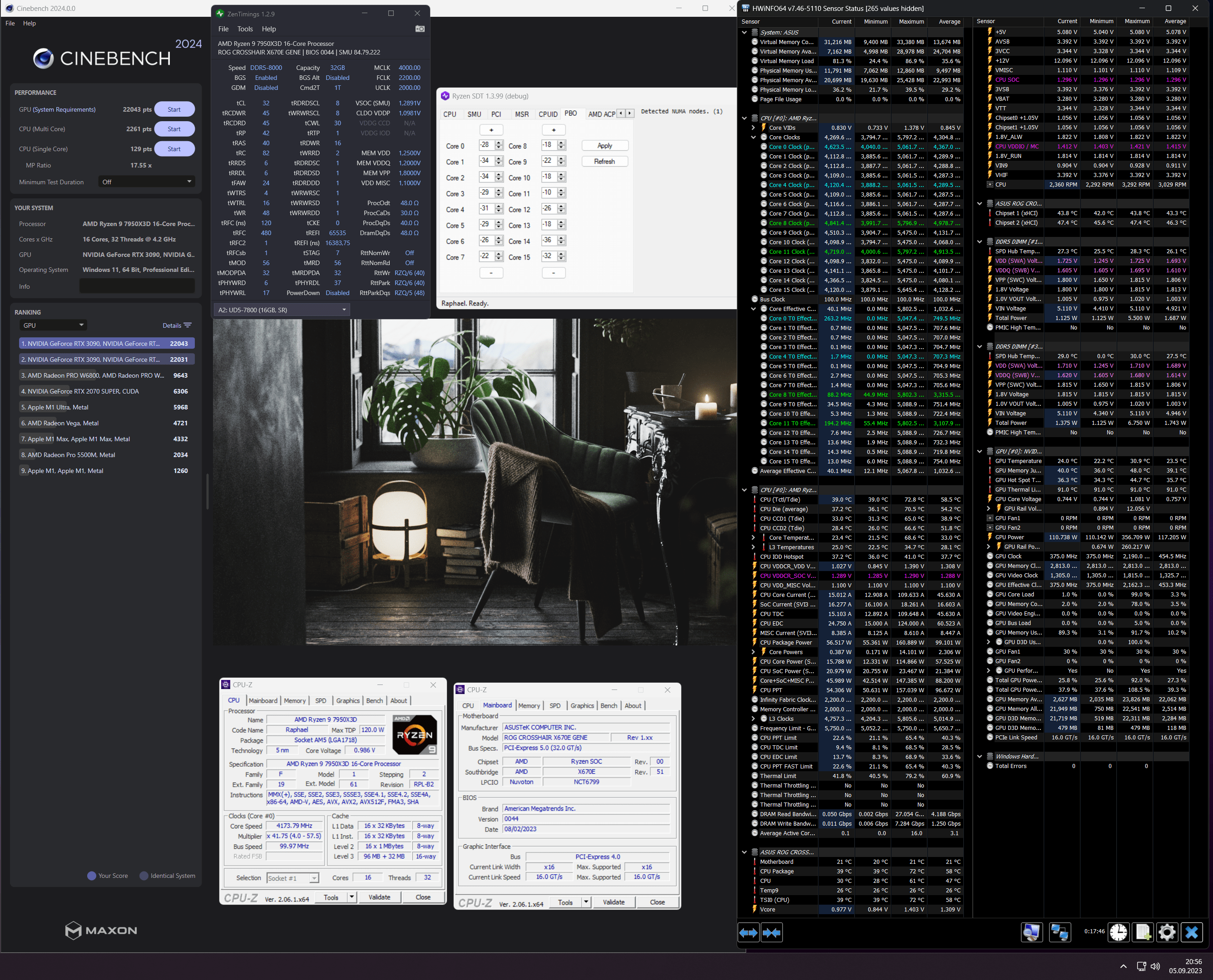
Task: Click the HWiNFO network remote monitoring icon
Action: click(1060, 932)
